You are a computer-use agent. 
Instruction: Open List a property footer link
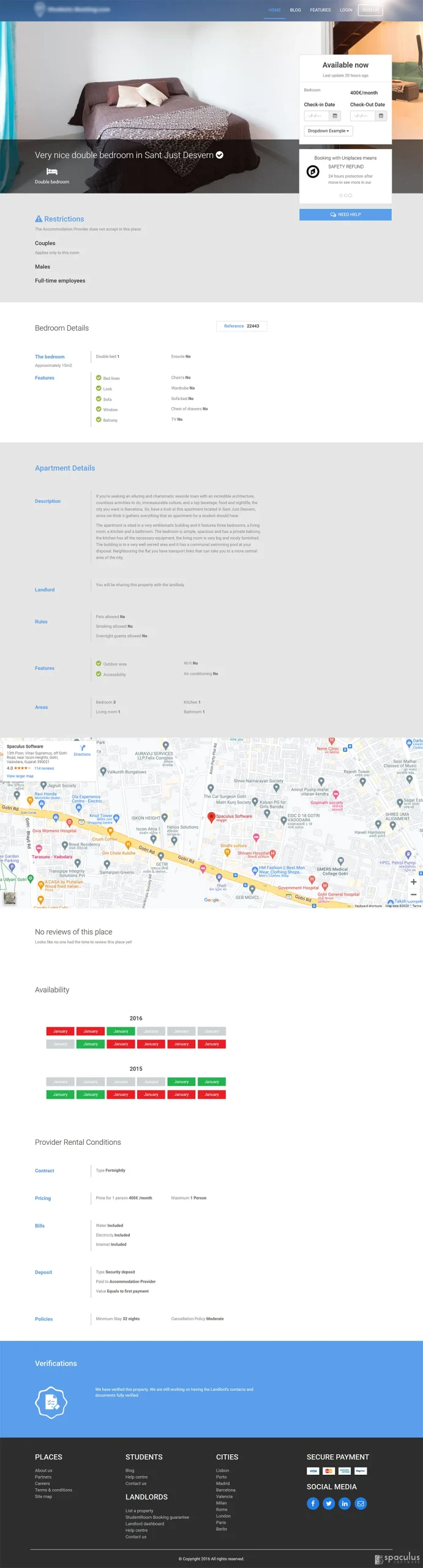coord(140,1510)
